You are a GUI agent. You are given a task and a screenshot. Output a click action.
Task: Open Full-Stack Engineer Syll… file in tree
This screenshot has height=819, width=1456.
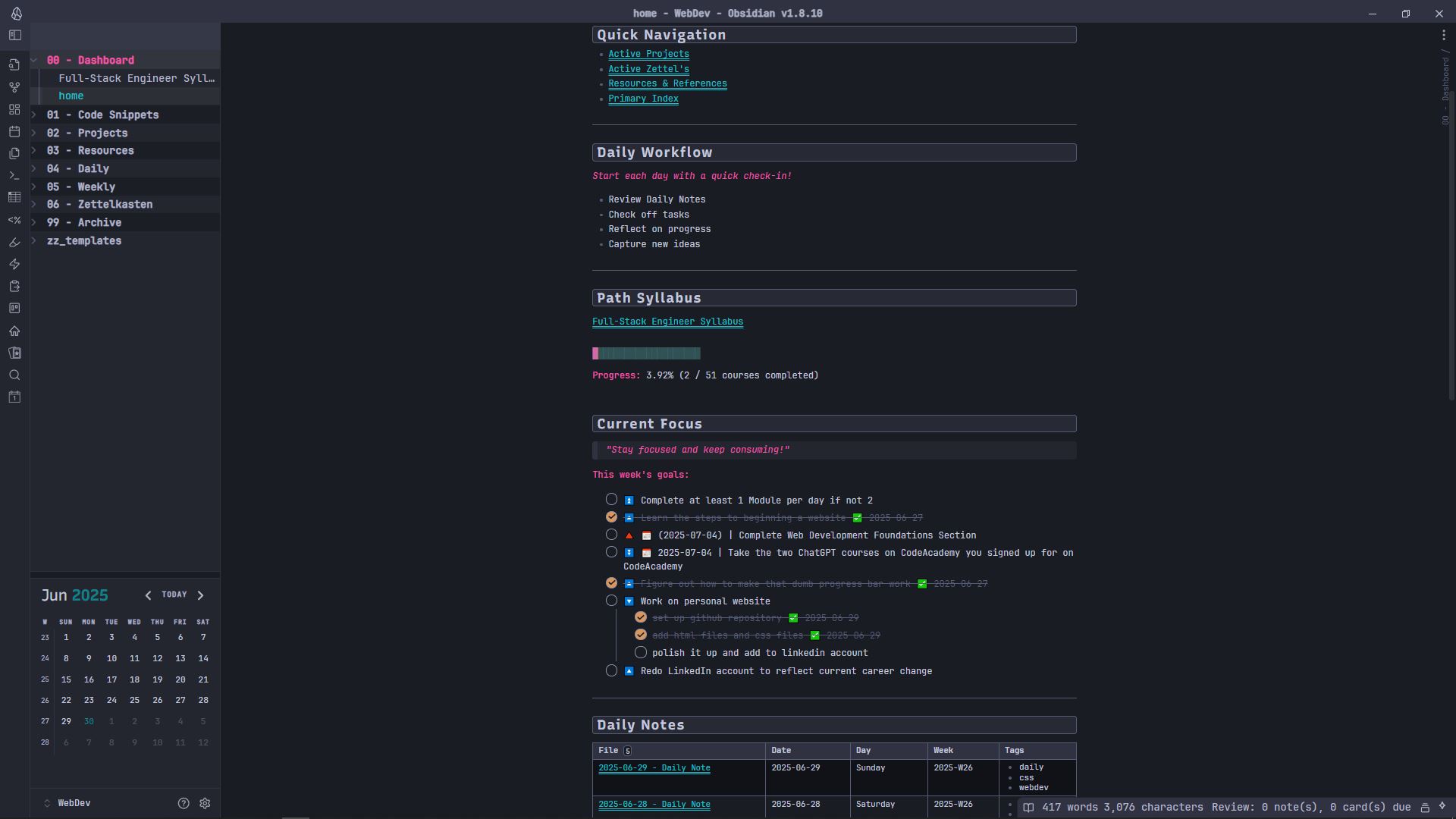tap(136, 78)
